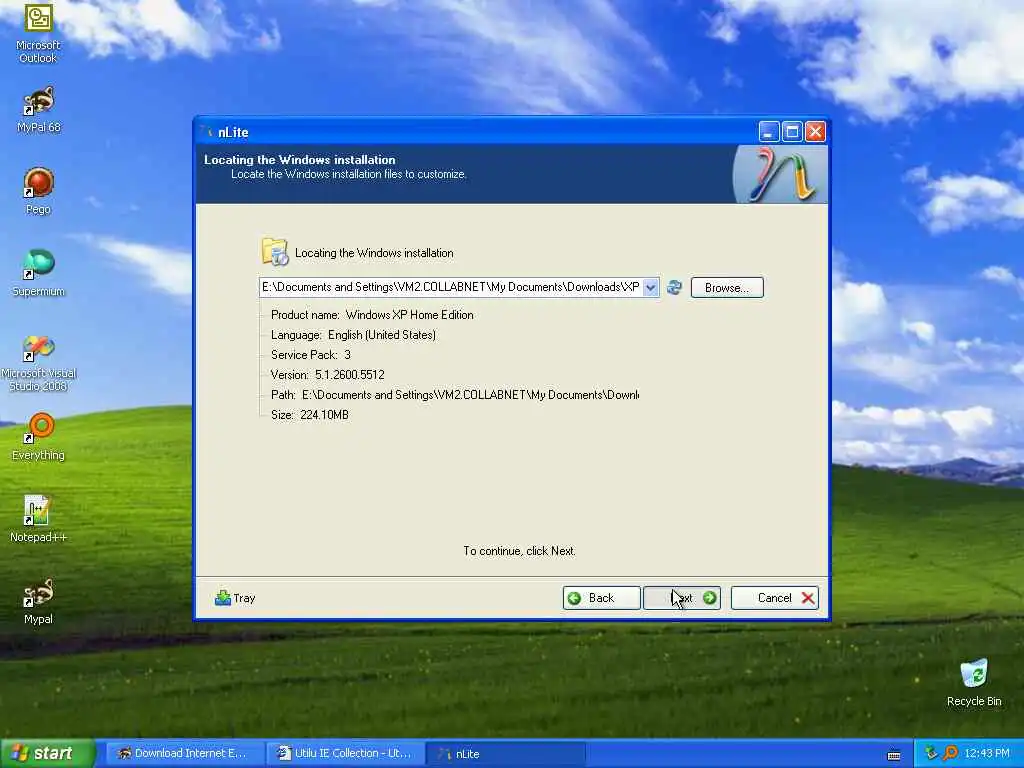Open Supermium browser shortcut
Screen dimensions: 1024x768
(38, 273)
